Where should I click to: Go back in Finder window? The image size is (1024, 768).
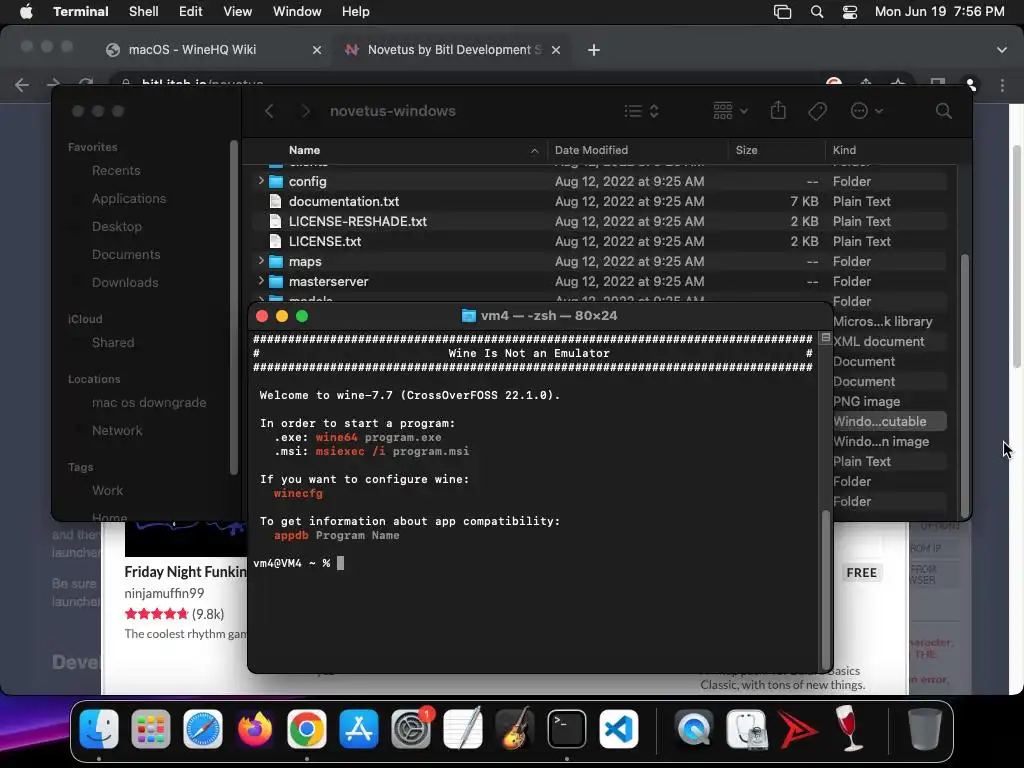tap(269, 111)
